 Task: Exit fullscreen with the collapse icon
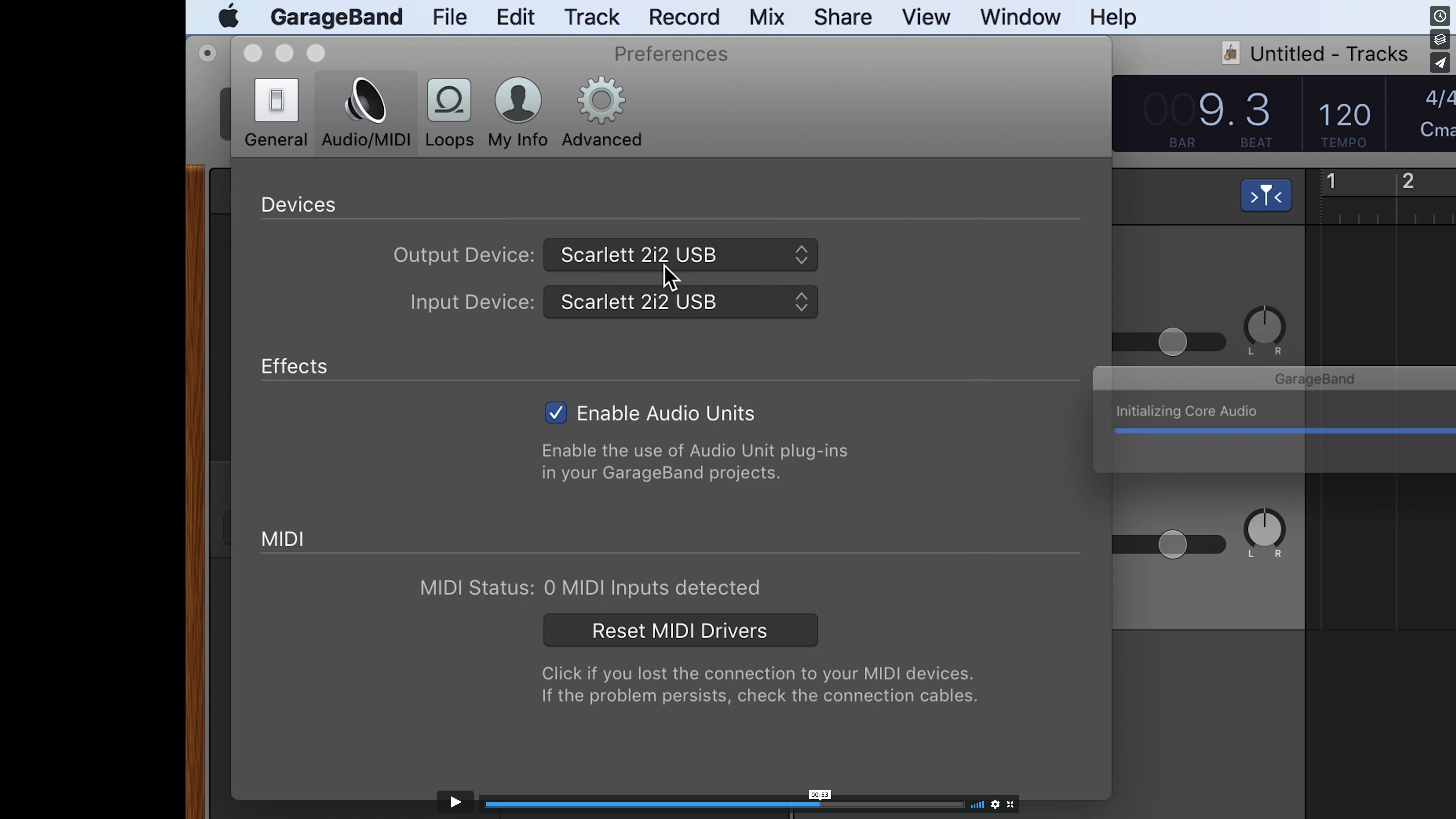1010,804
